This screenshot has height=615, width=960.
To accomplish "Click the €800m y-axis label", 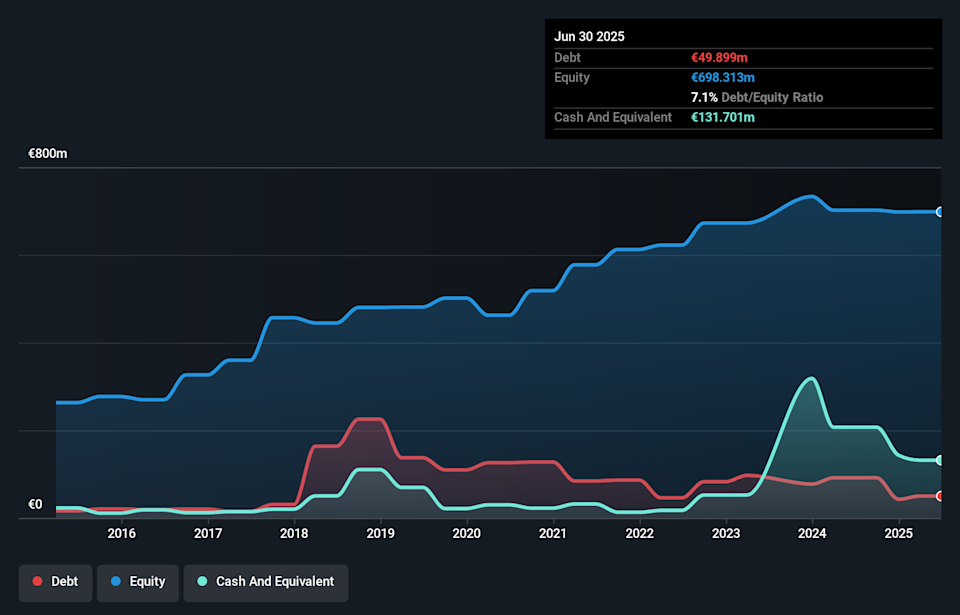I will tap(47, 154).
